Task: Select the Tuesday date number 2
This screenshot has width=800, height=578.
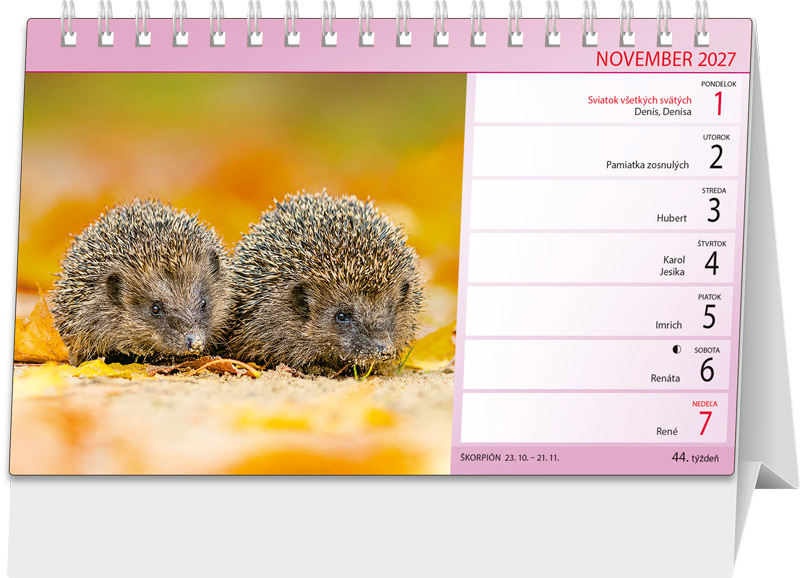Action: point(716,157)
